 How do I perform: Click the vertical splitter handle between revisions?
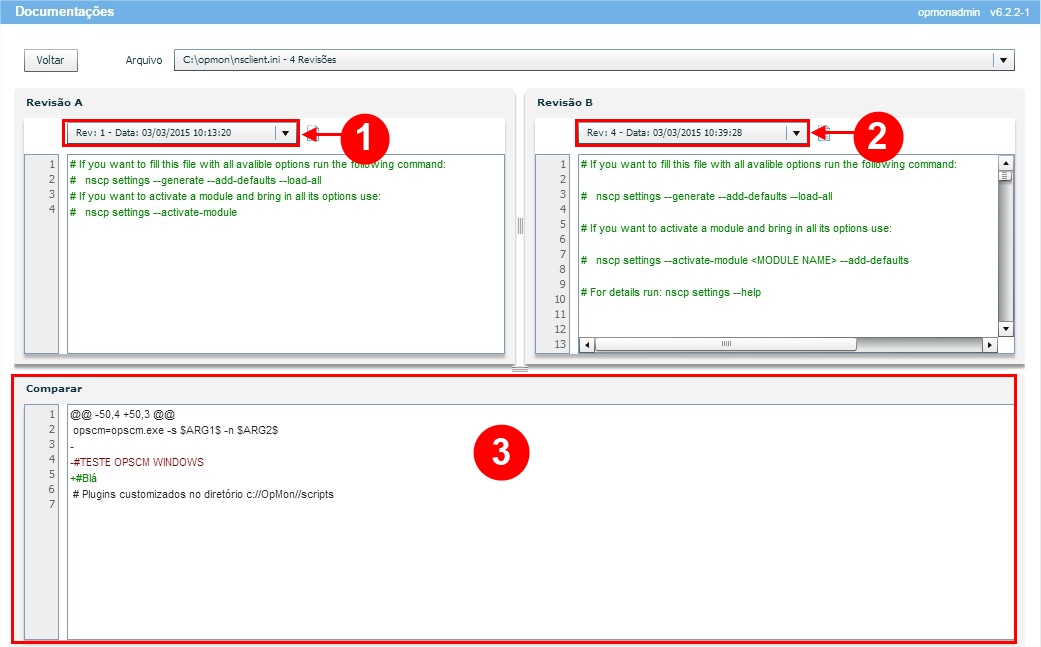tap(520, 227)
